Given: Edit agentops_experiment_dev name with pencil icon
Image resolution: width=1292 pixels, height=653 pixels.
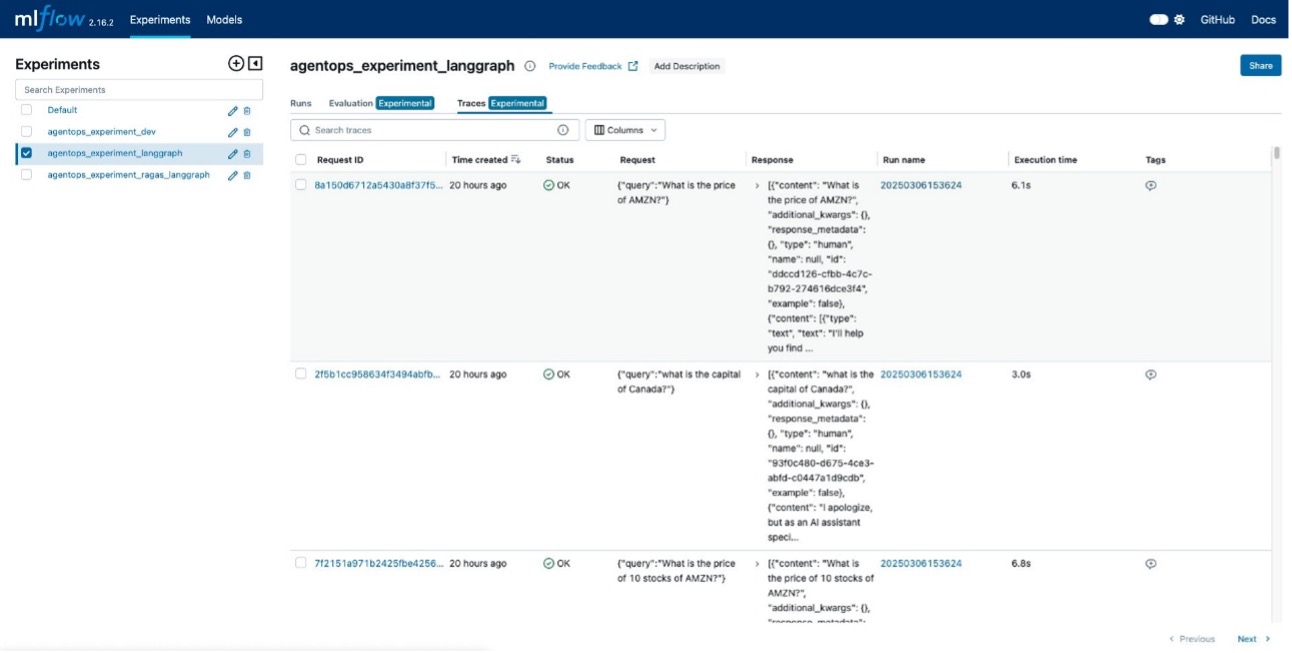Looking at the screenshot, I should (233, 132).
